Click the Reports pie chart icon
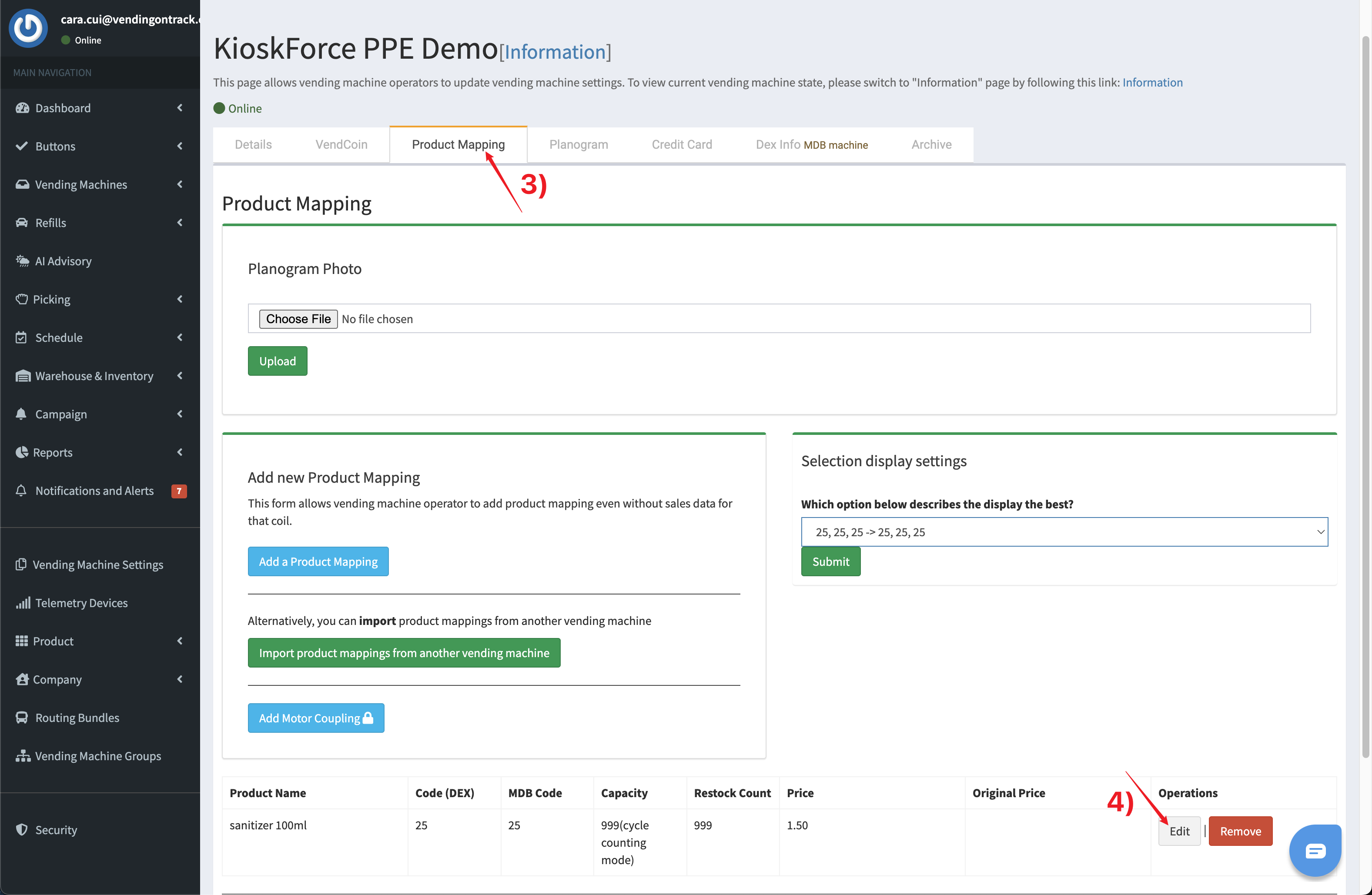This screenshot has height=895, width=1372. coord(21,452)
